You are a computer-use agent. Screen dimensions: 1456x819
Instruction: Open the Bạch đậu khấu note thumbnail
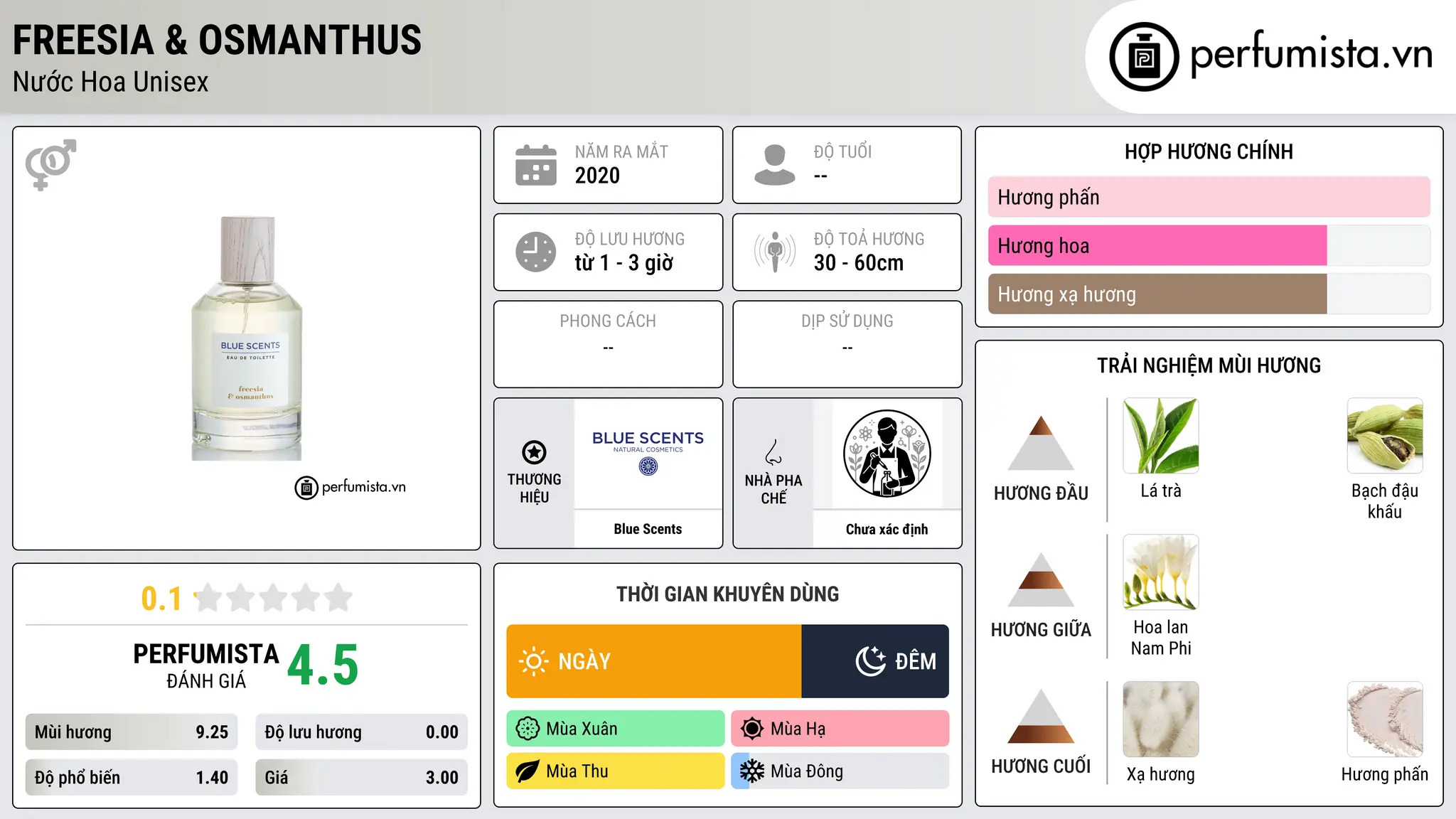click(1385, 436)
